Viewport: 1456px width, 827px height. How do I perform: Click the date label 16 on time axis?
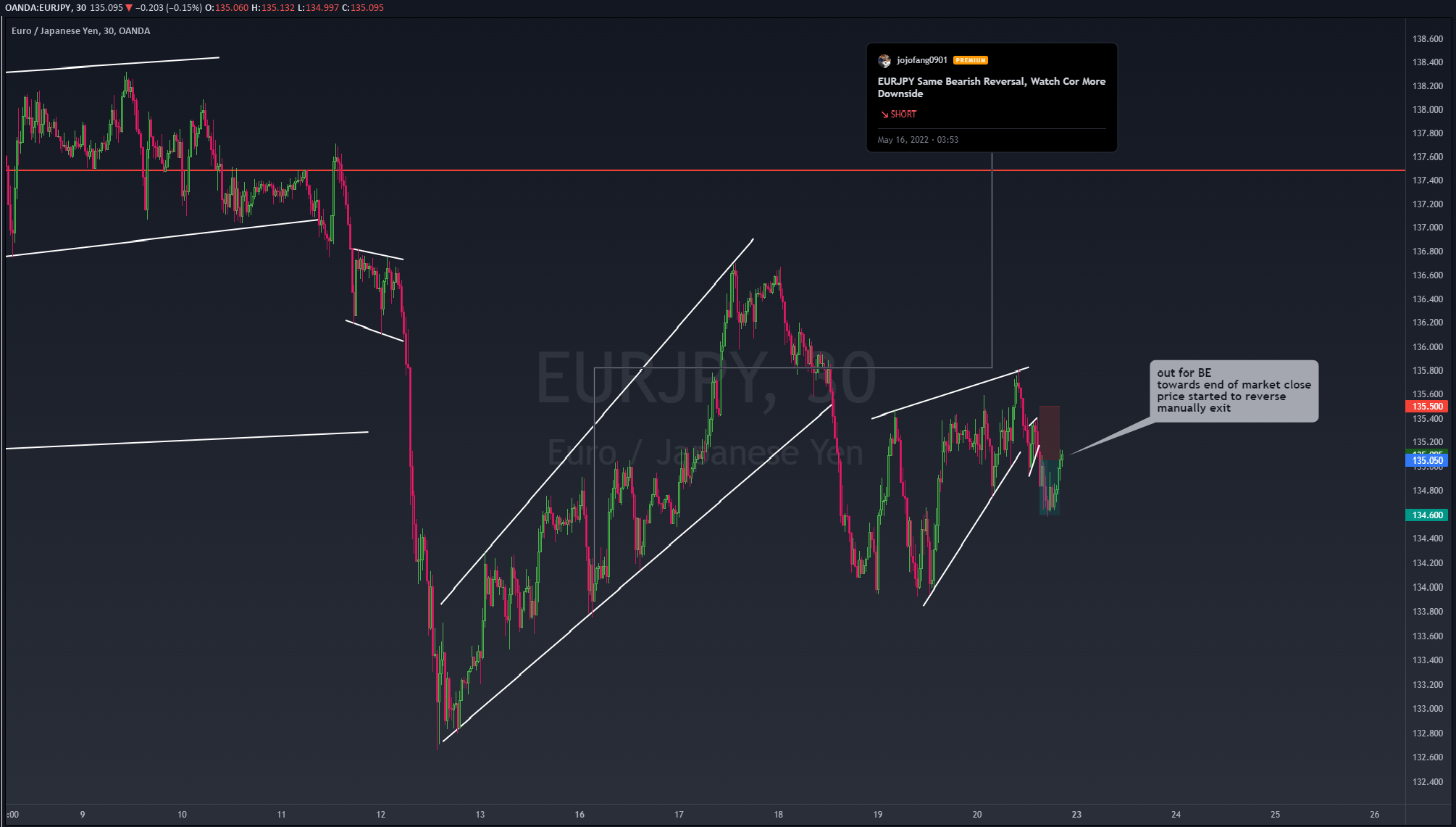pos(580,814)
